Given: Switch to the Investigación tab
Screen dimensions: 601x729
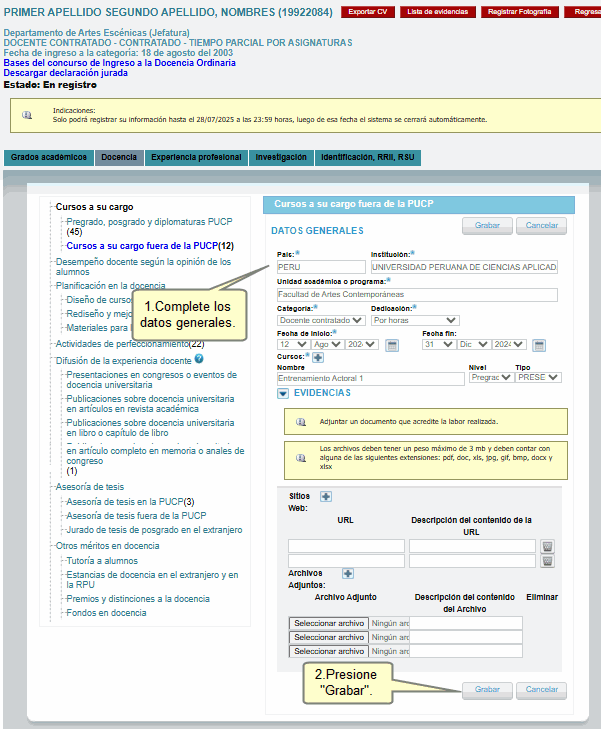Looking at the screenshot, I should [281, 158].
